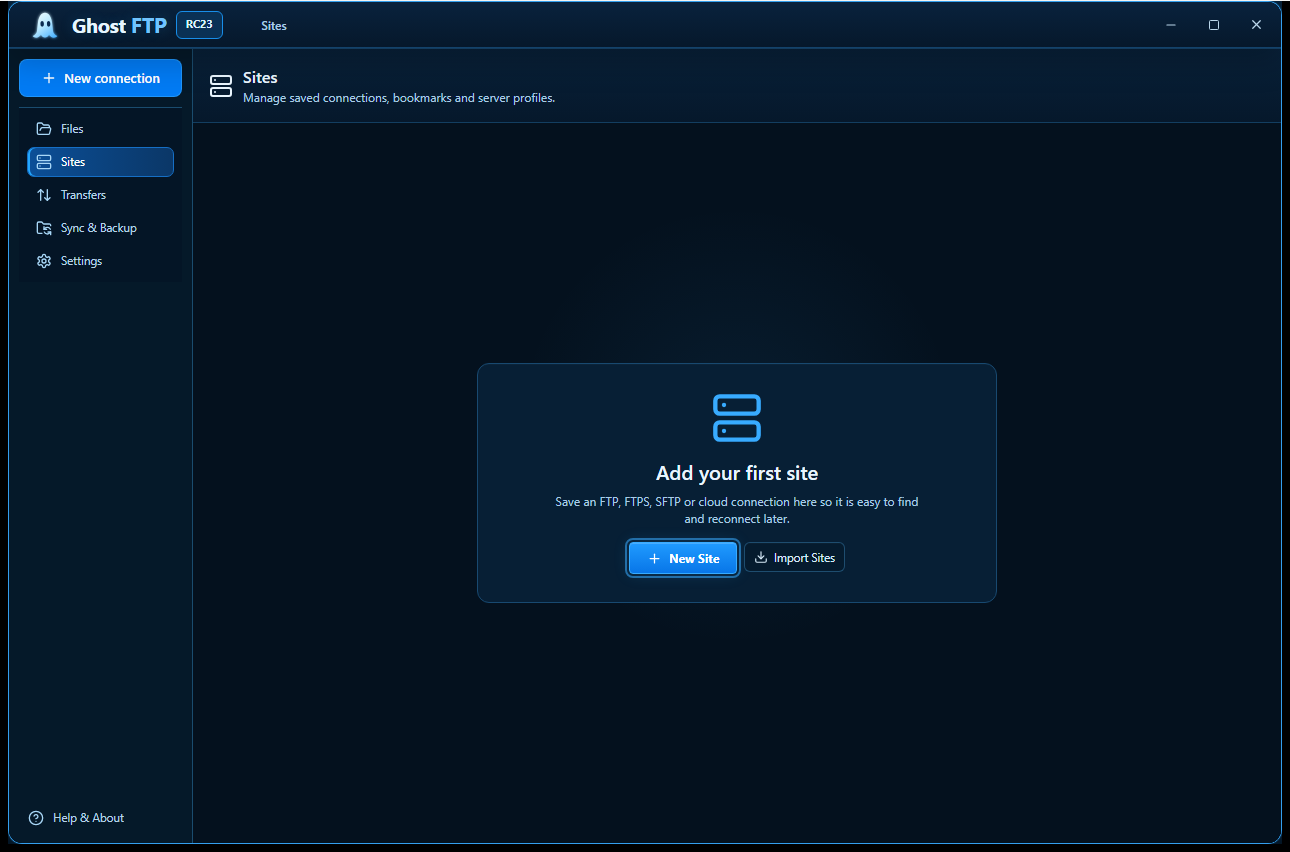Open Sync & Backup from the sidebar
This screenshot has height=852, width=1290.
pos(101,228)
